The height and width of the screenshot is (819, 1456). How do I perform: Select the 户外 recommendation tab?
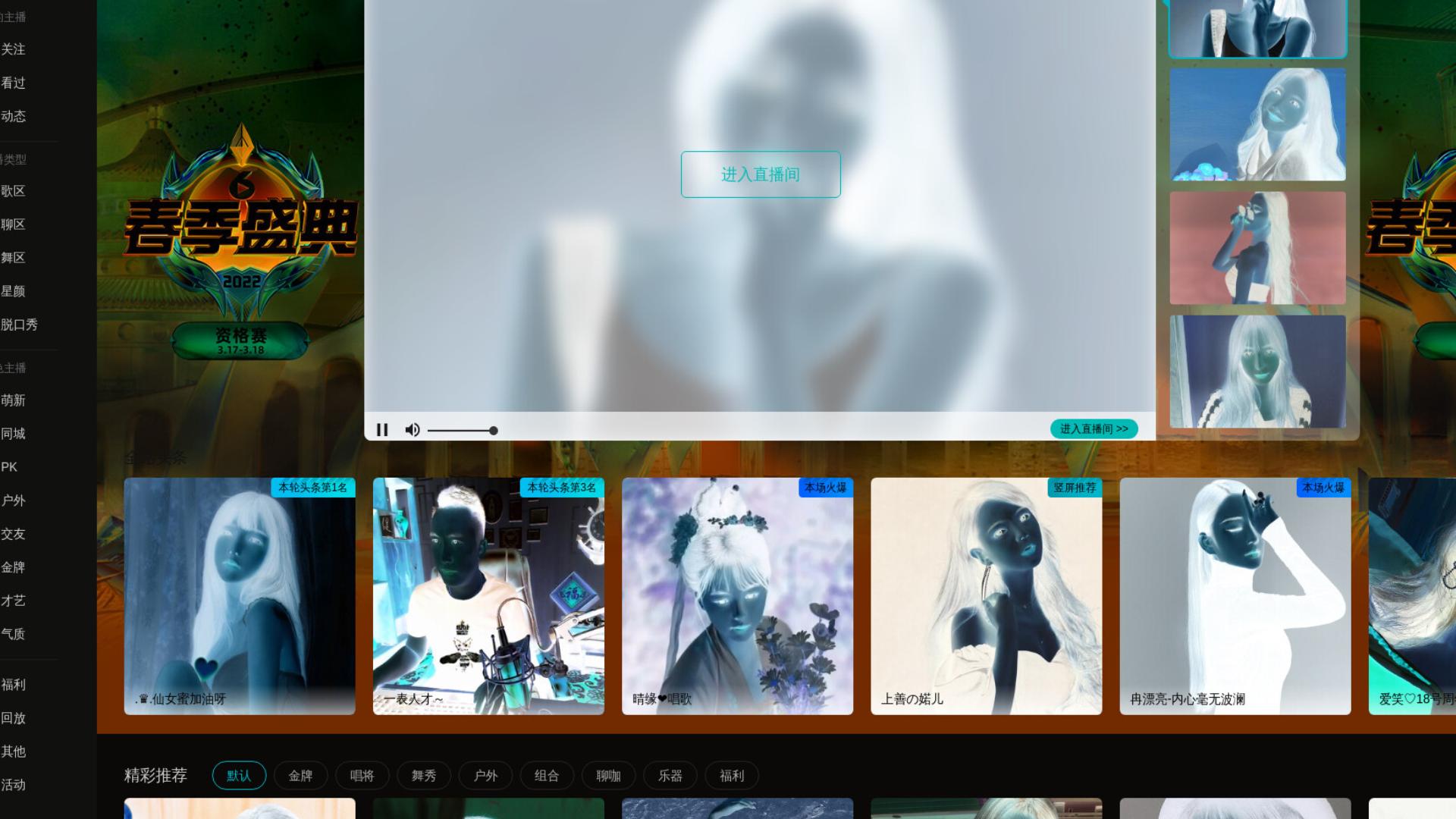(x=485, y=776)
